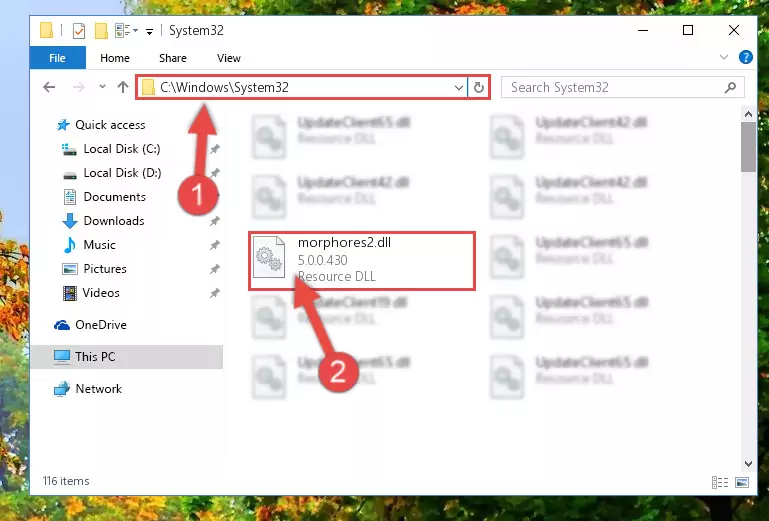769x521 pixels.
Task: Refresh the System32 folder
Action: click(479, 87)
